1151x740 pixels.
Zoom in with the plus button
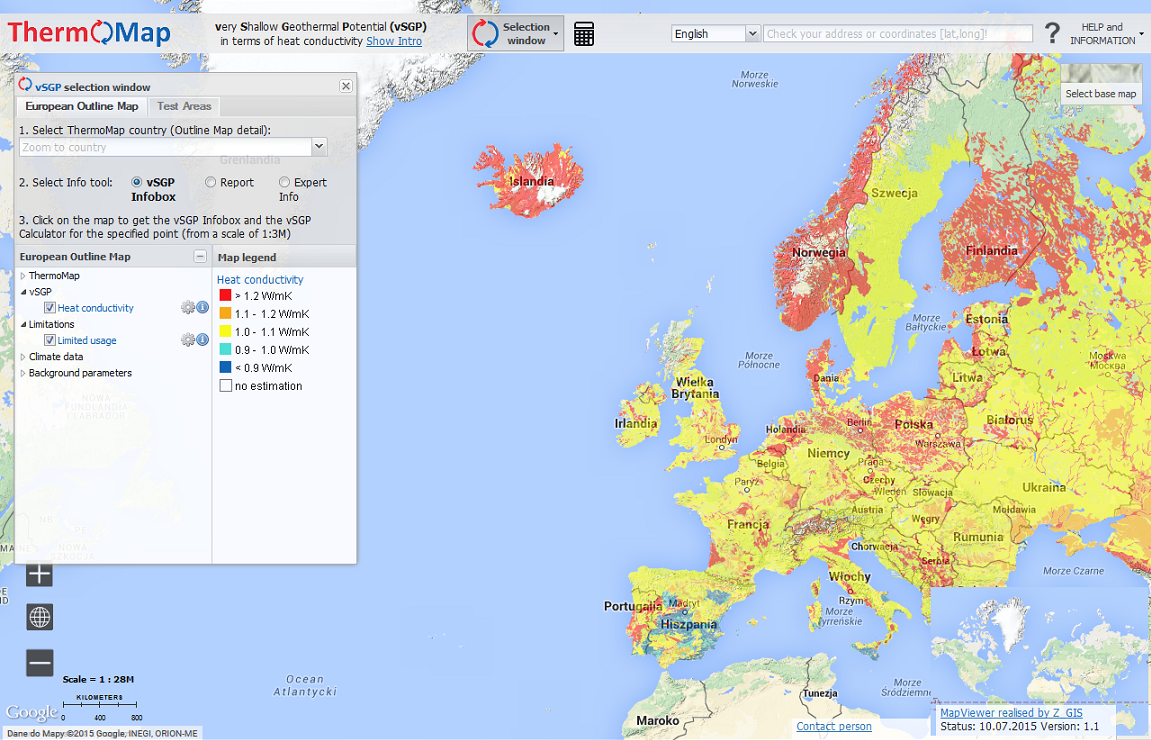point(40,573)
